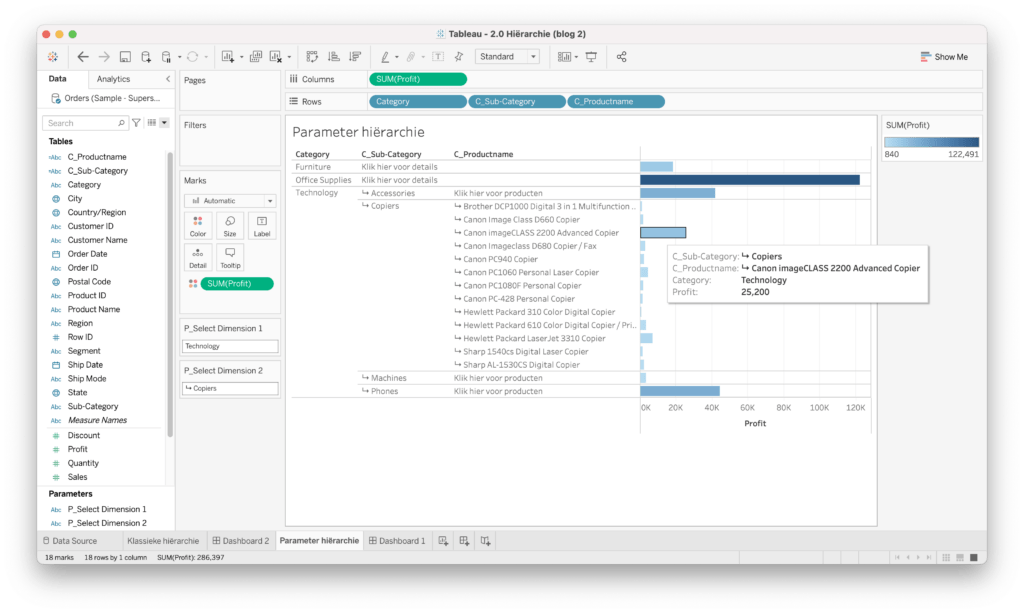
Task: Click the Save workbook icon in toolbar
Action: 125,57
